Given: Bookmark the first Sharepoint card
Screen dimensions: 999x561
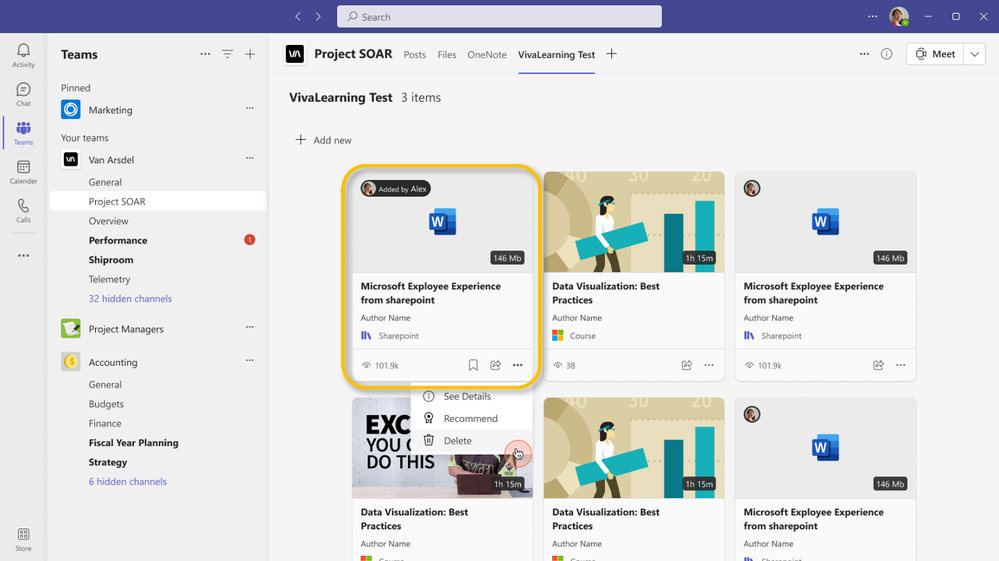Looking at the screenshot, I should coord(473,365).
